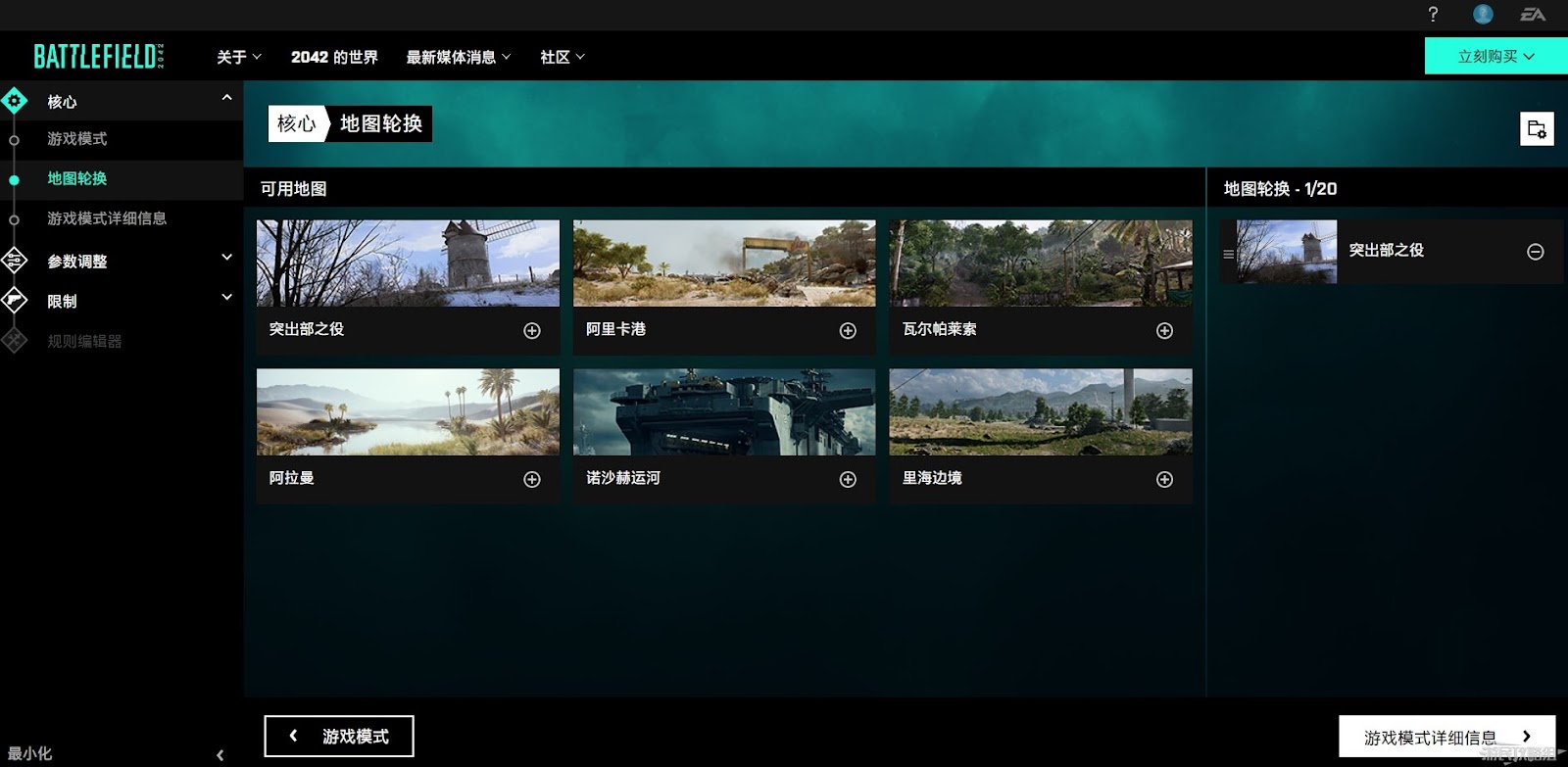The width and height of the screenshot is (1568, 767).
Task: Click the 地图轮换 - 1/20 heading
Action: (1280, 189)
